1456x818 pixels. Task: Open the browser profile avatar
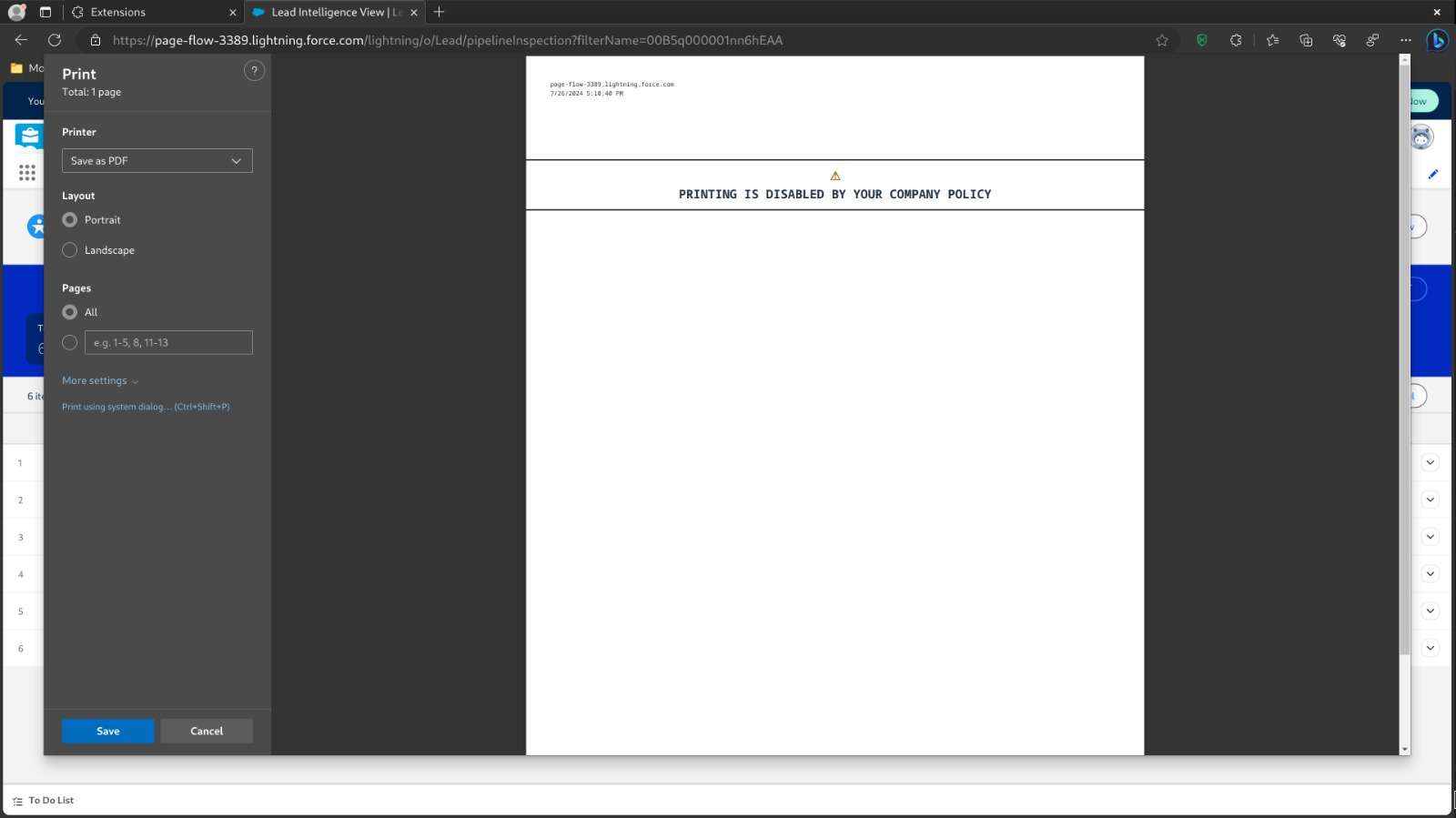(x=16, y=12)
